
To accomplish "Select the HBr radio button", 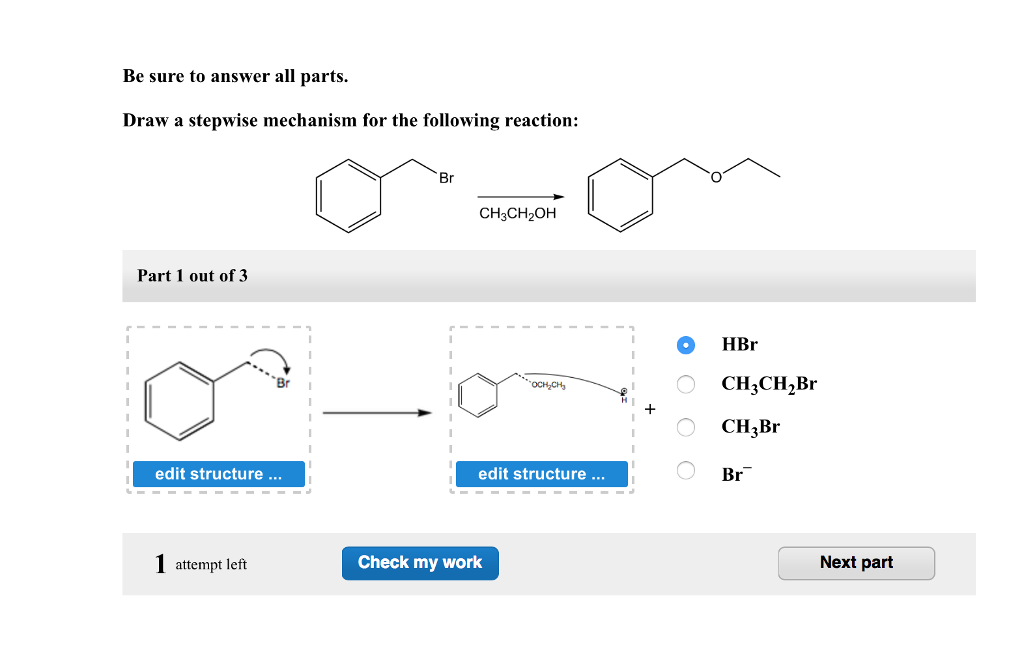I will click(x=685, y=344).
